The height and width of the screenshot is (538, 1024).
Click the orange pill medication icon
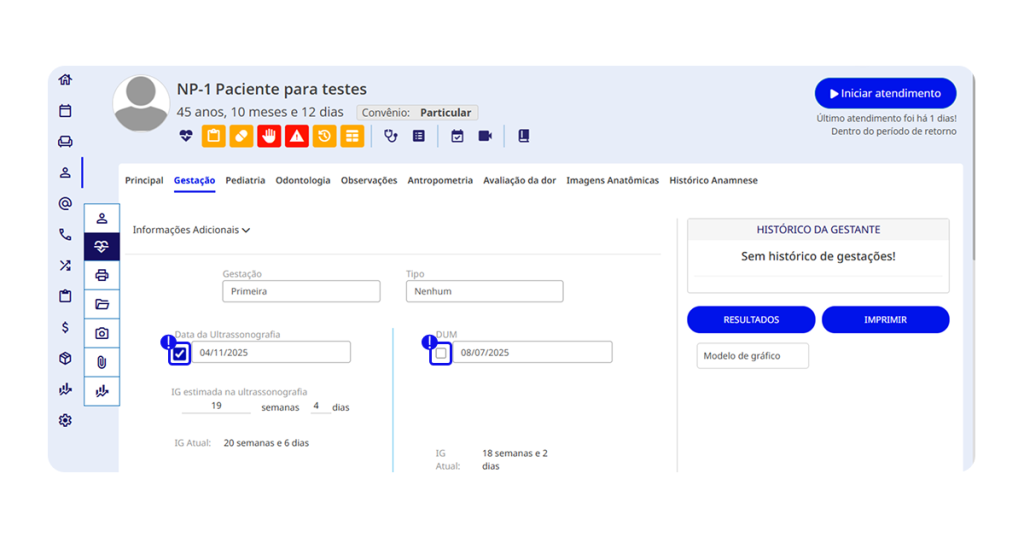pyautogui.click(x=241, y=136)
